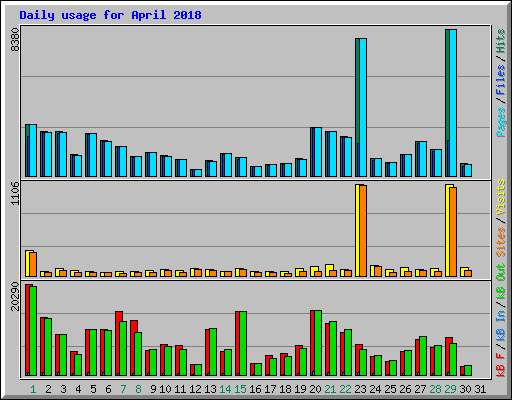Screen dimensions: 512x400
Task: Click day 23 label on the axis
Action: 360,389
